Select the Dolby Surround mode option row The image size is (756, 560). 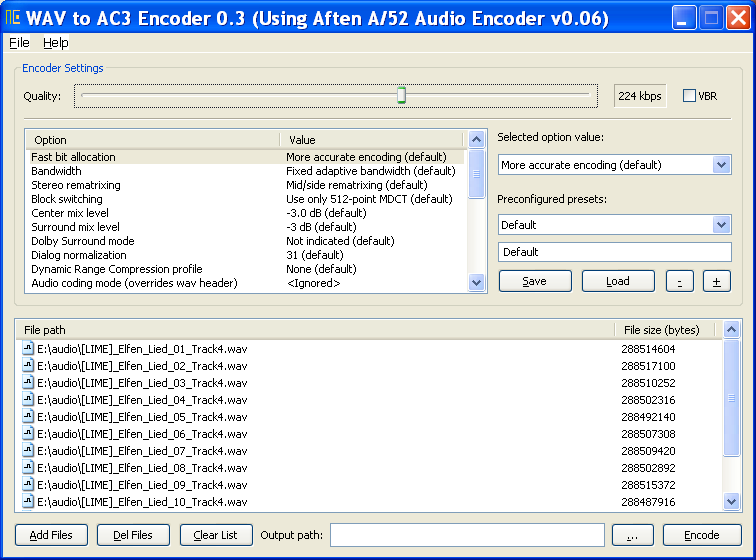click(x=245, y=241)
